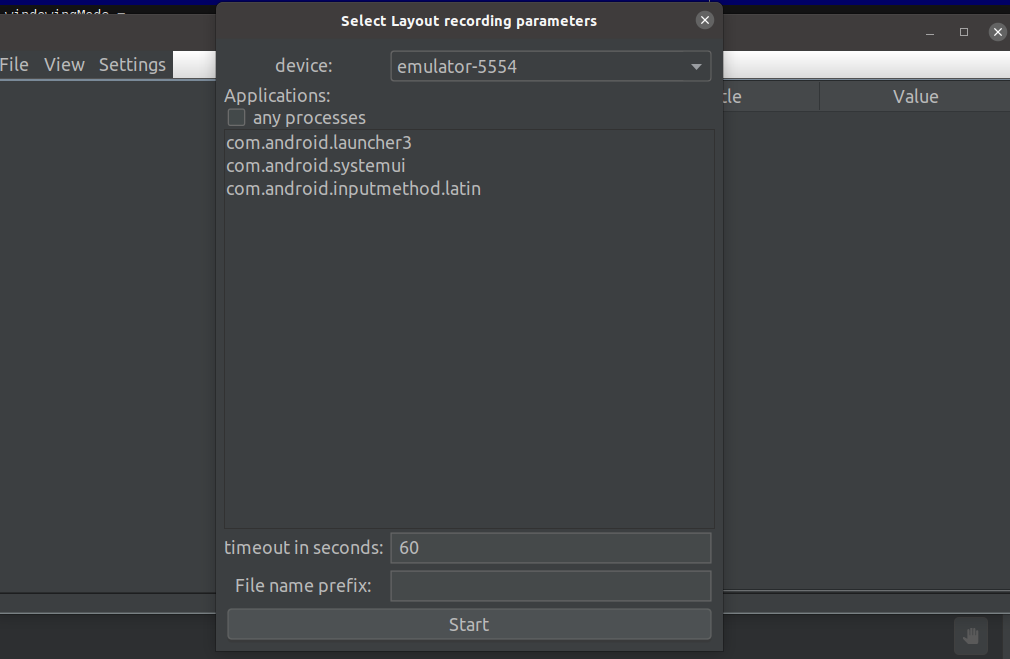Open the File menu in main window

14,64
